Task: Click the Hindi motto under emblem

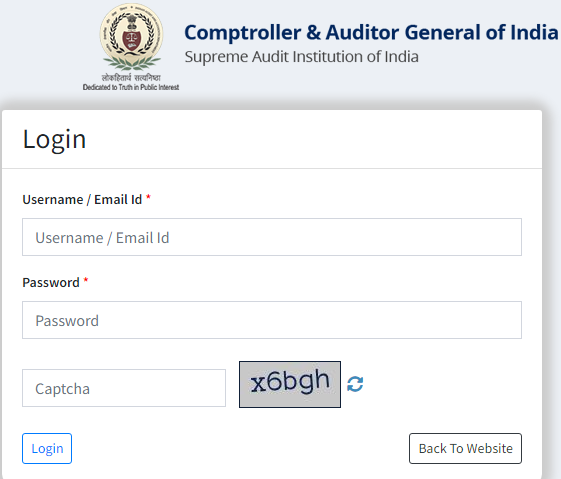Action: 131,77
